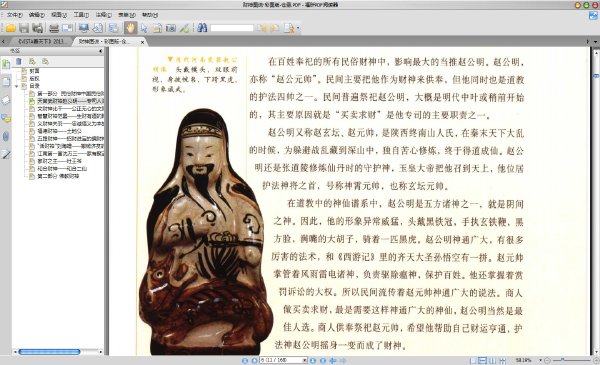Image resolution: width=600 pixels, height=365 pixels.
Task: Open the 工具 menu
Action: (x=81, y=15)
